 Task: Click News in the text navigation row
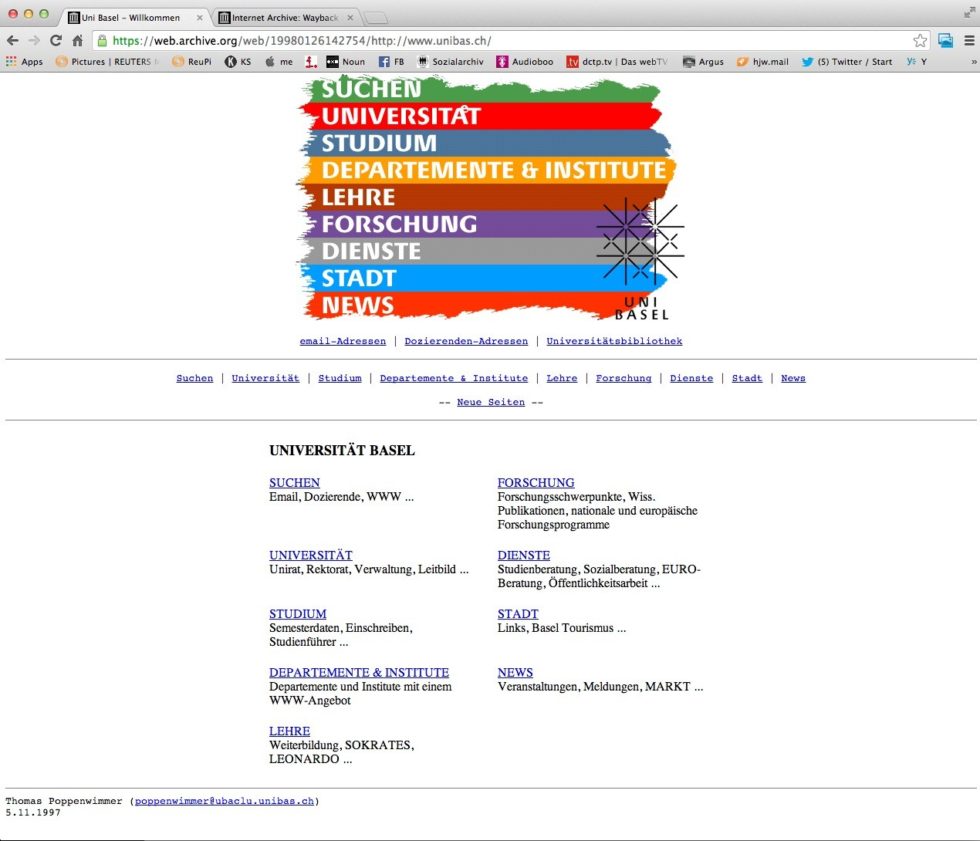(793, 378)
